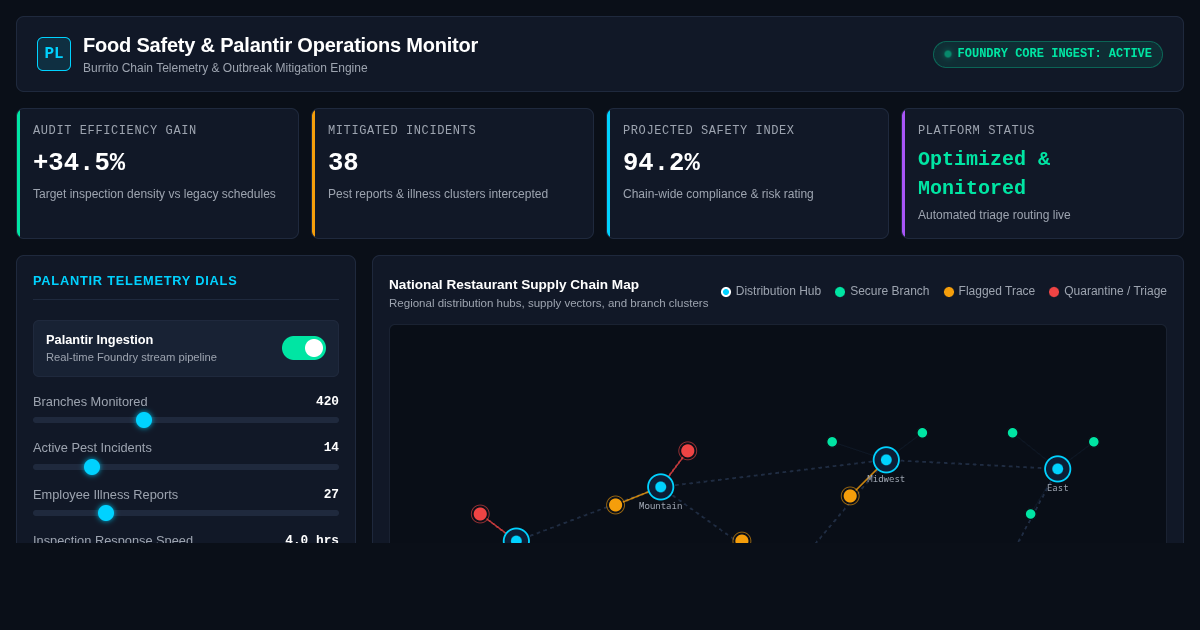Click the Branches Monitored value 420

click(x=327, y=401)
